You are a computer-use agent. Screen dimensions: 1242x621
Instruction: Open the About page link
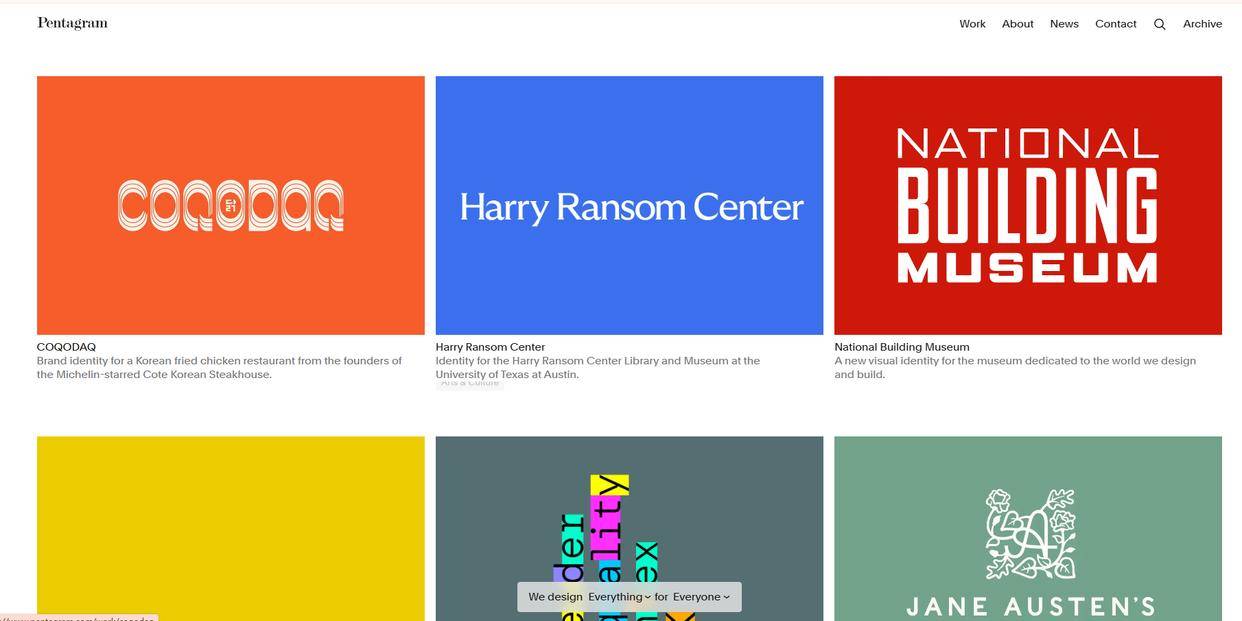(x=1017, y=24)
